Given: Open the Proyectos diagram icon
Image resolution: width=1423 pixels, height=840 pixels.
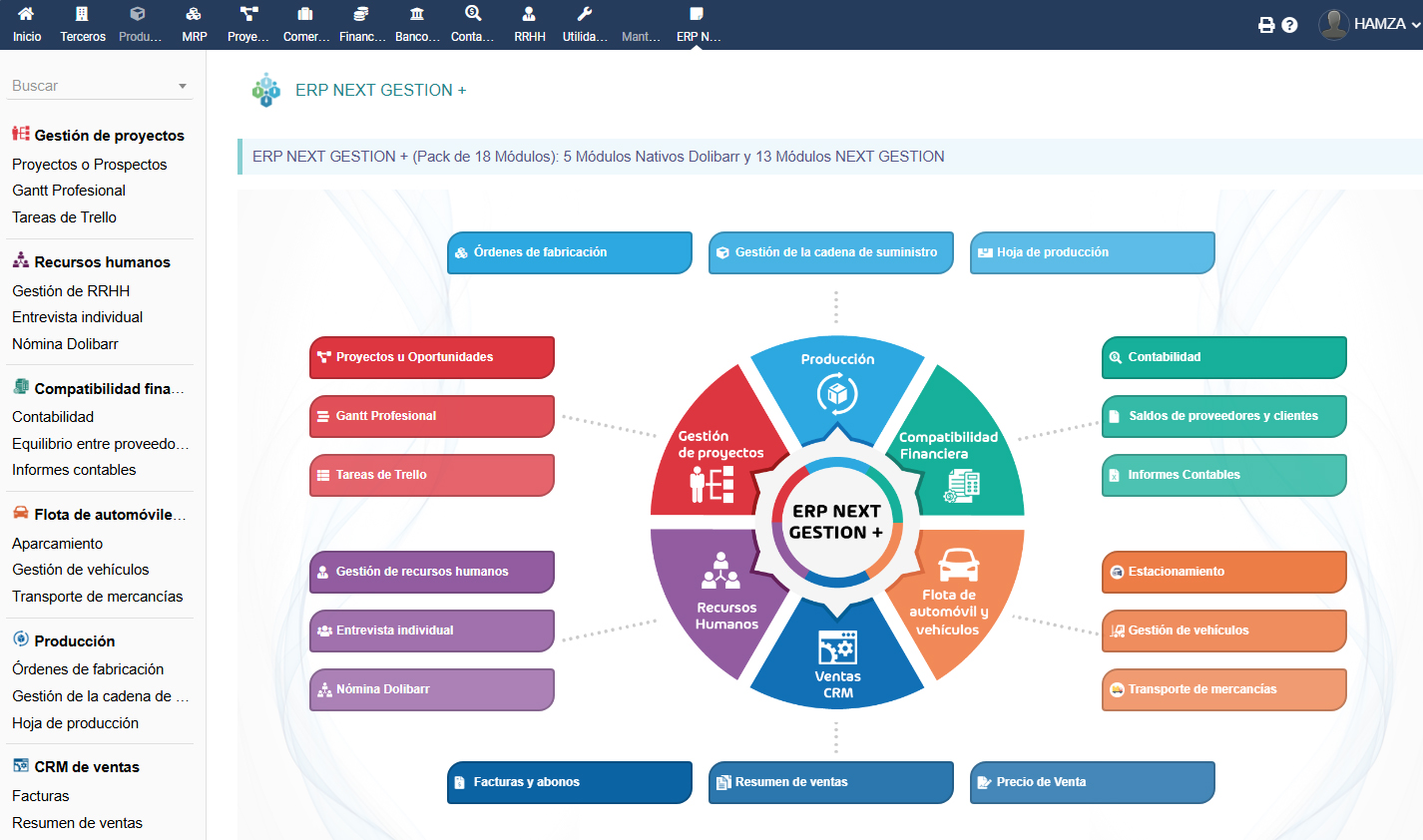Looking at the screenshot, I should click(249, 14).
